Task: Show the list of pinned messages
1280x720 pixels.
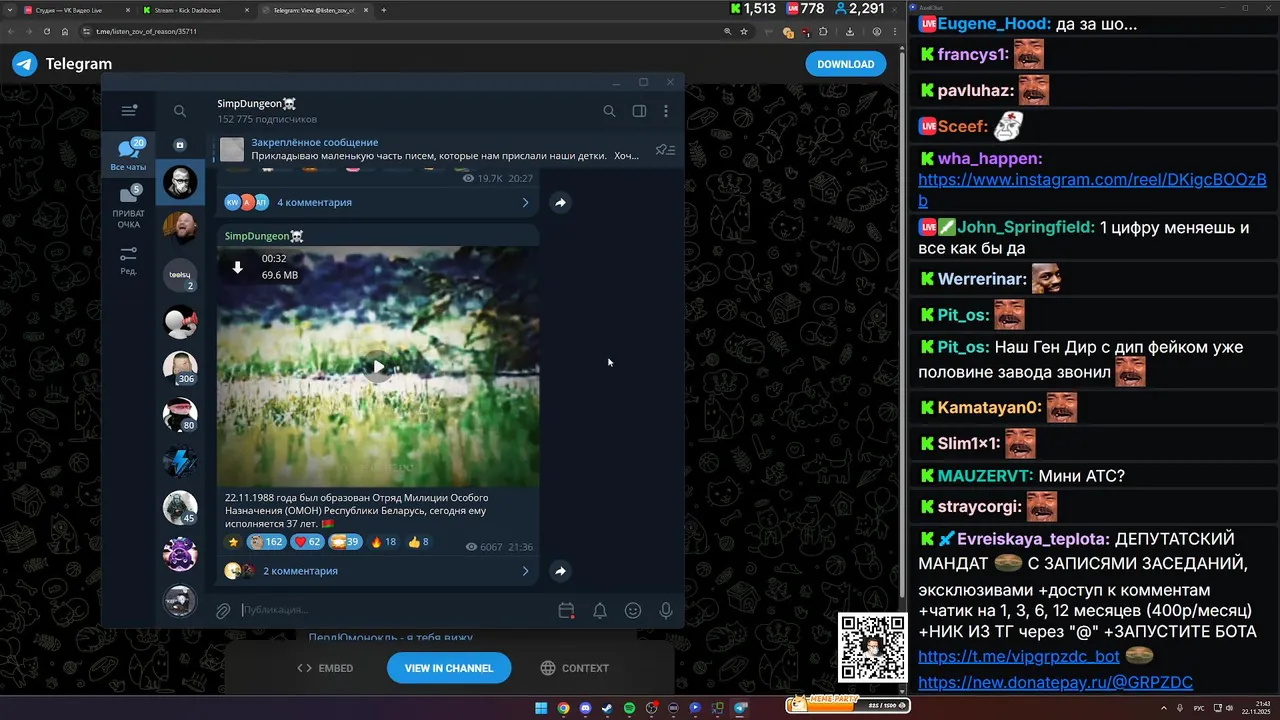Action: (665, 150)
